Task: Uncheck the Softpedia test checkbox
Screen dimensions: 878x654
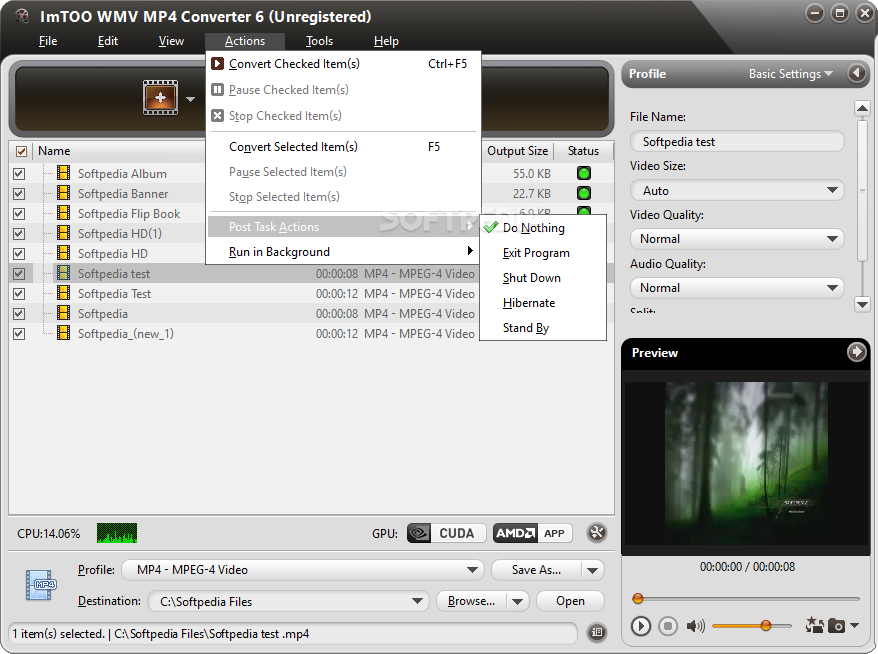Action: click(18, 274)
